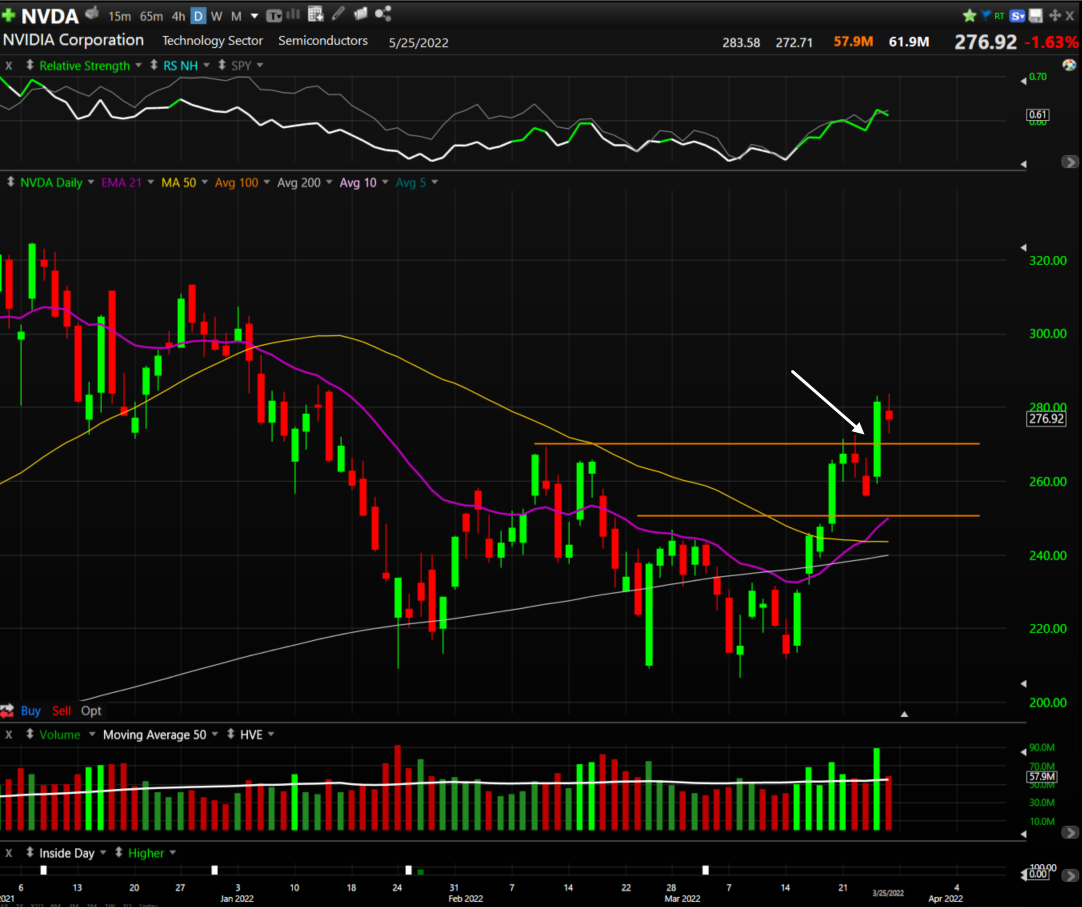Screen dimensions: 1082x907
Task: Select the pencil drawing tool
Action: (338, 14)
